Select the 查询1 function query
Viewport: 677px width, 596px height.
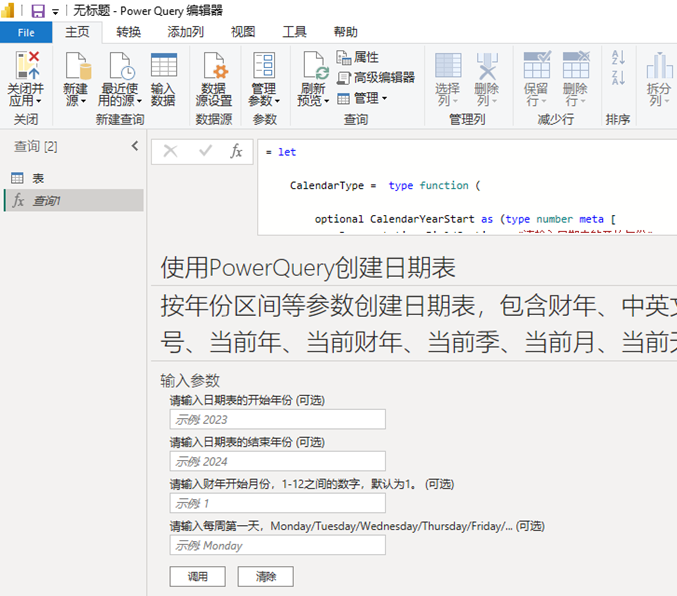[73, 200]
